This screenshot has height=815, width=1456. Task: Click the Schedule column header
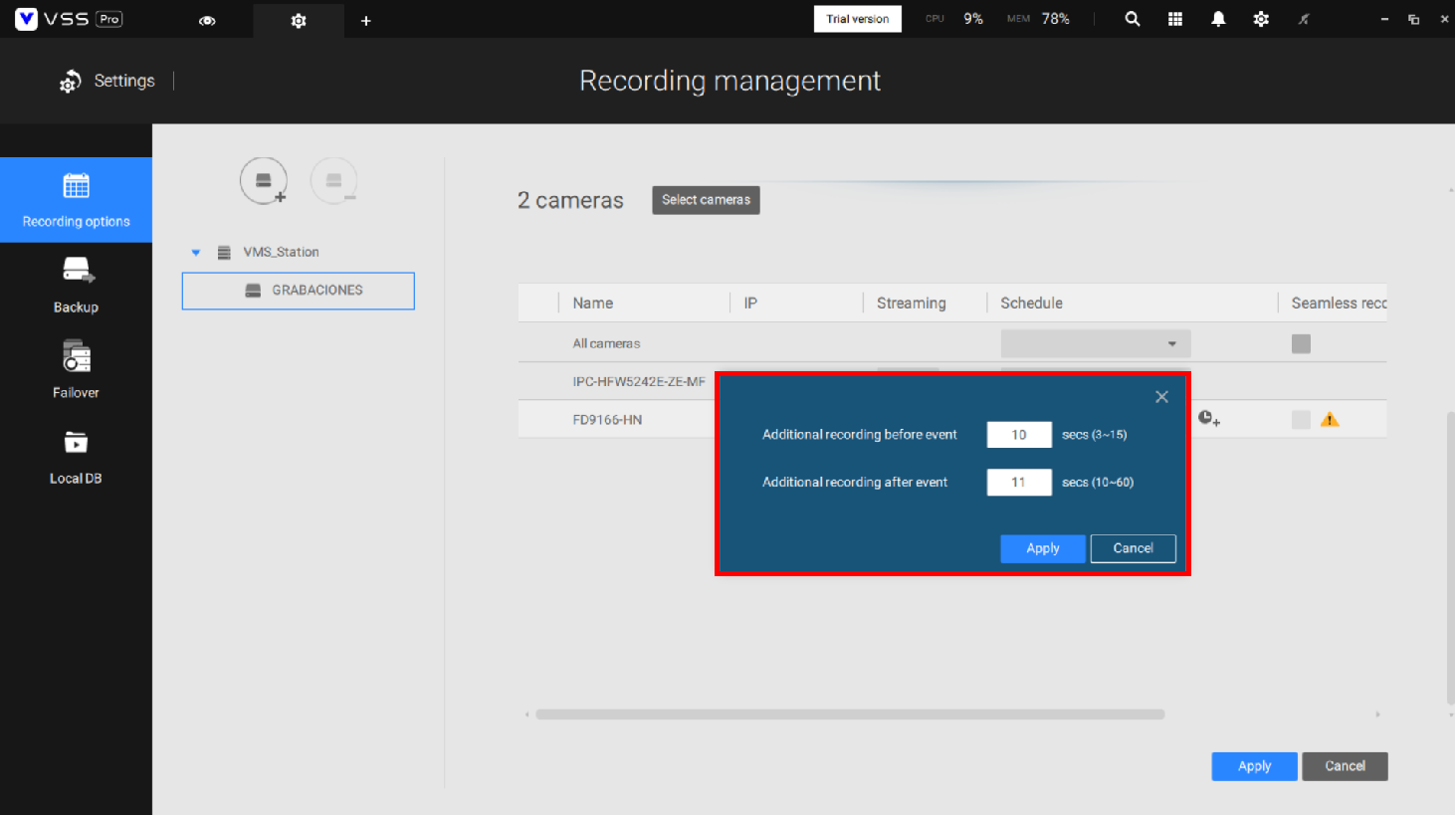pos(1031,304)
